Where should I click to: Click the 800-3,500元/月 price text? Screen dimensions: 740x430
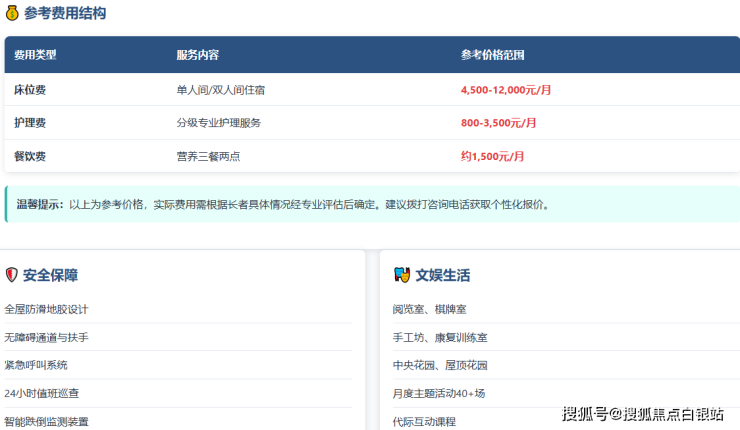pos(498,123)
